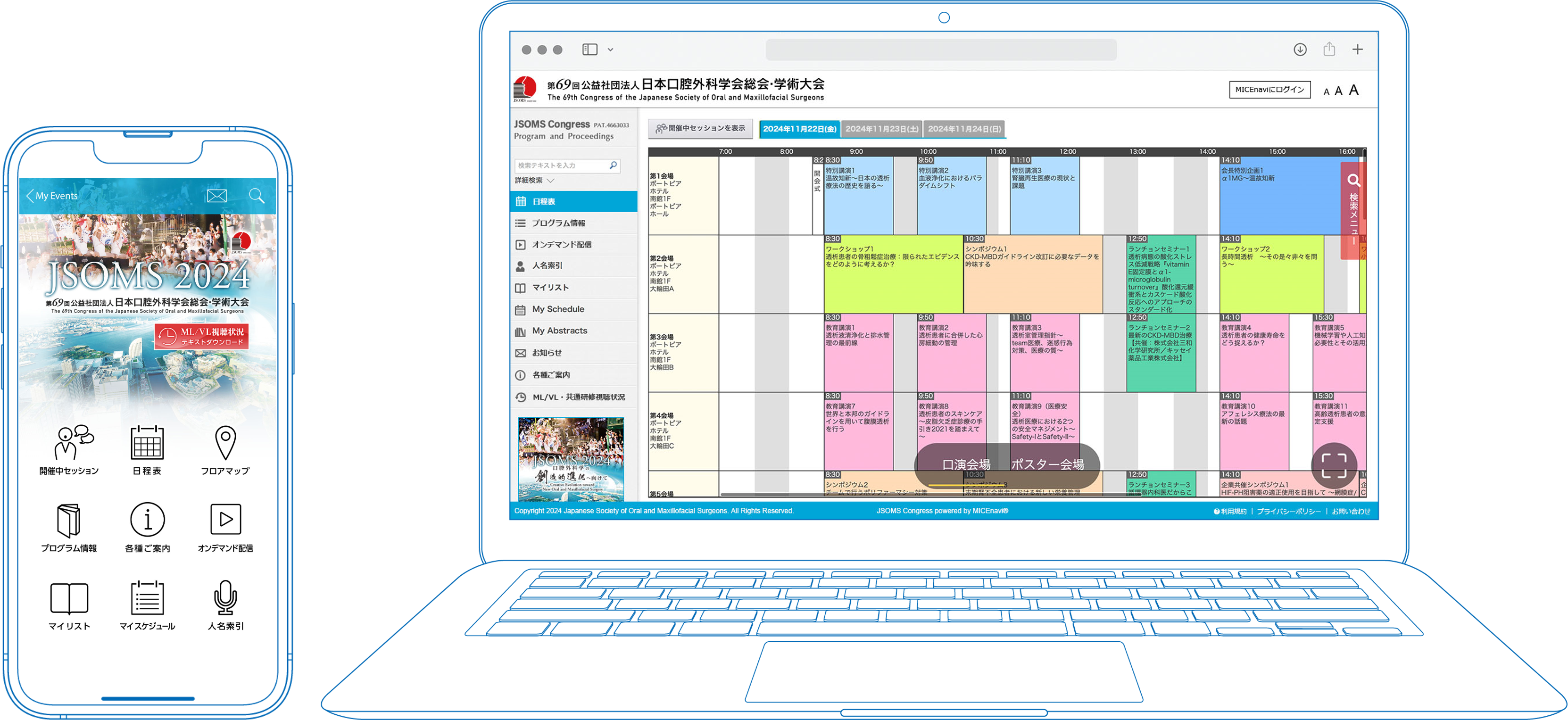Click 利用規約 footer link

pos(1230,511)
